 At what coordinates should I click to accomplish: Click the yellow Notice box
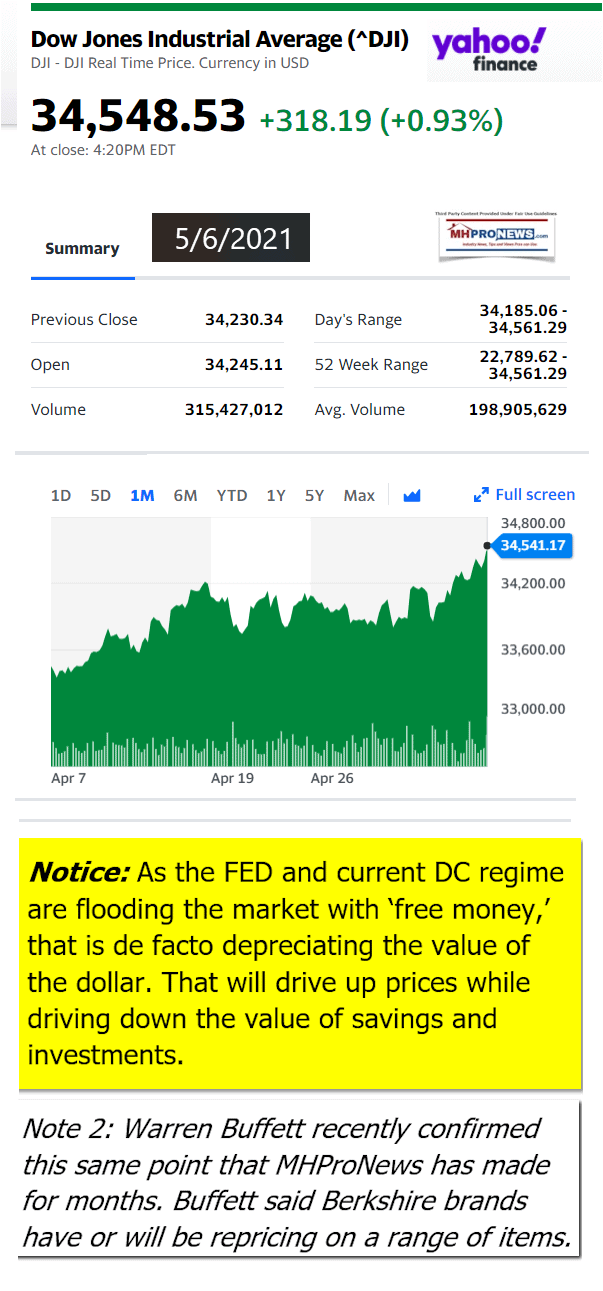(300, 963)
